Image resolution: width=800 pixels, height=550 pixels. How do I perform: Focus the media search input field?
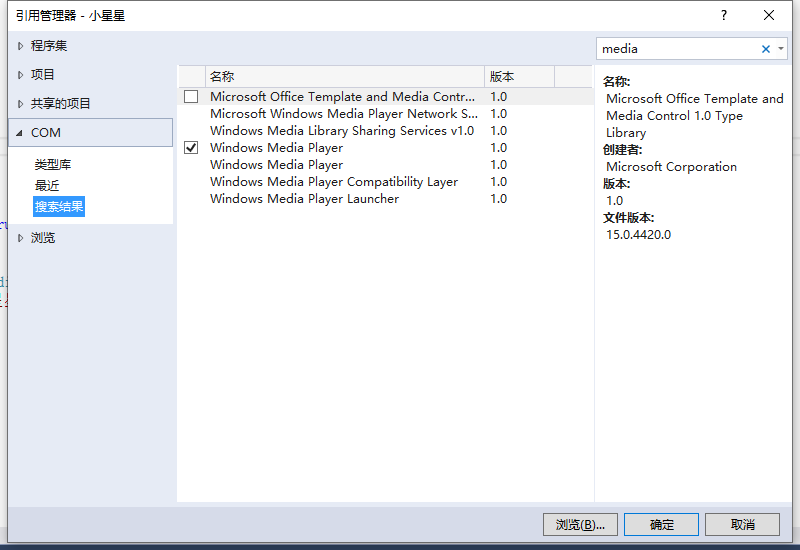[679, 49]
